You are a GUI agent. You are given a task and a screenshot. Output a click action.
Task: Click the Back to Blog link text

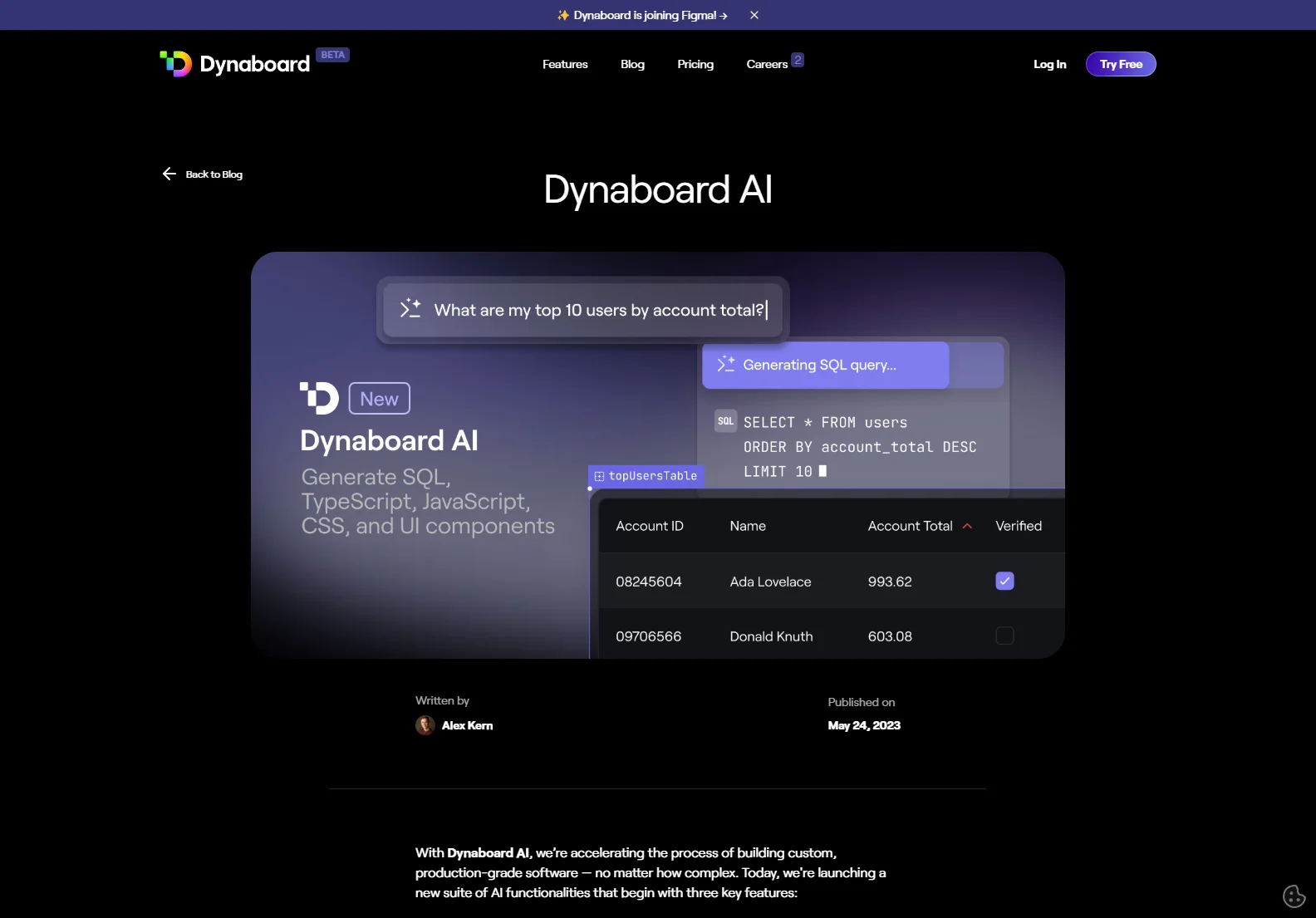[x=214, y=174]
